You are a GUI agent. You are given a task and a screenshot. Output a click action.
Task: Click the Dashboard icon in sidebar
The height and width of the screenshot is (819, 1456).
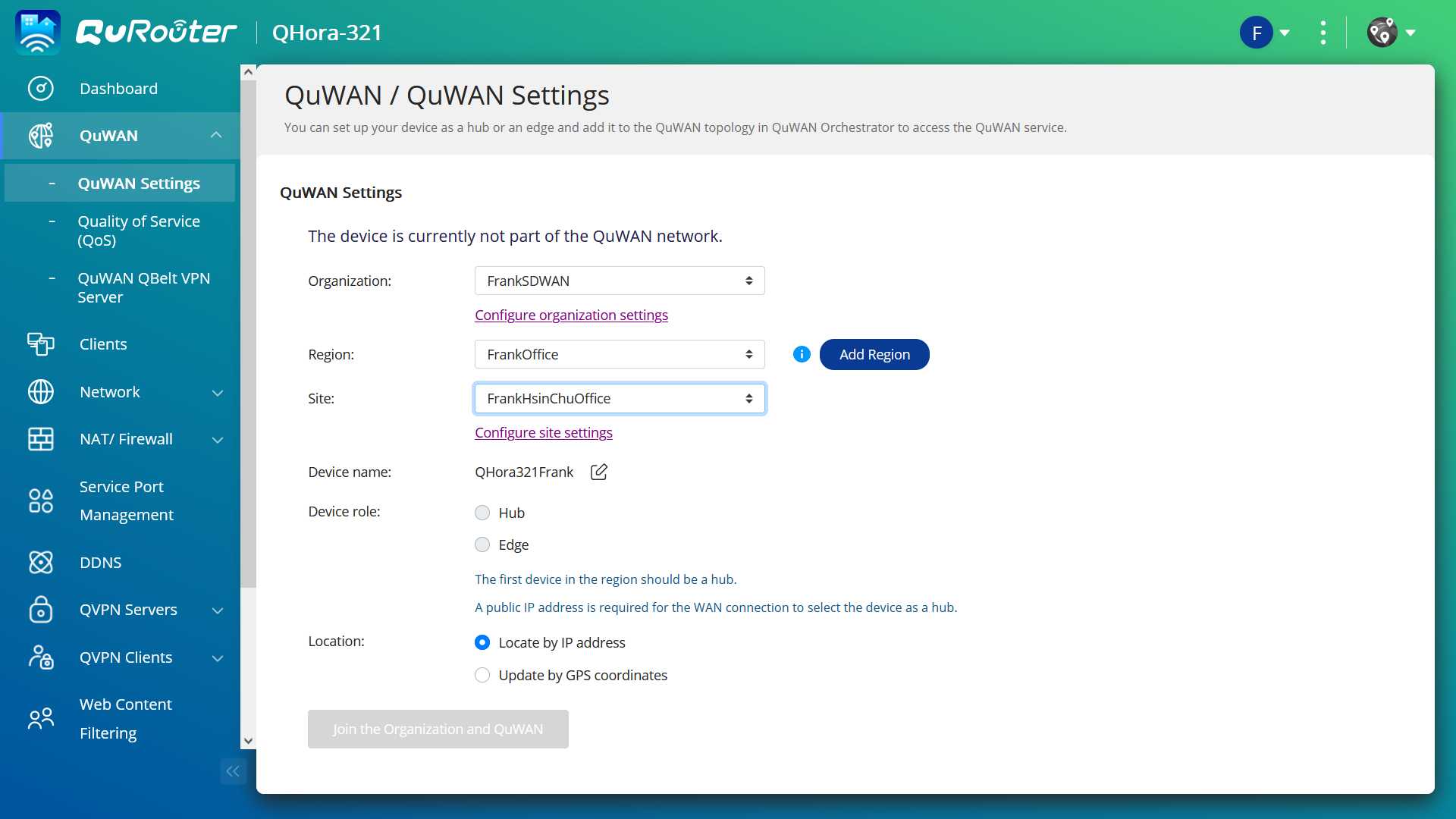click(x=42, y=87)
